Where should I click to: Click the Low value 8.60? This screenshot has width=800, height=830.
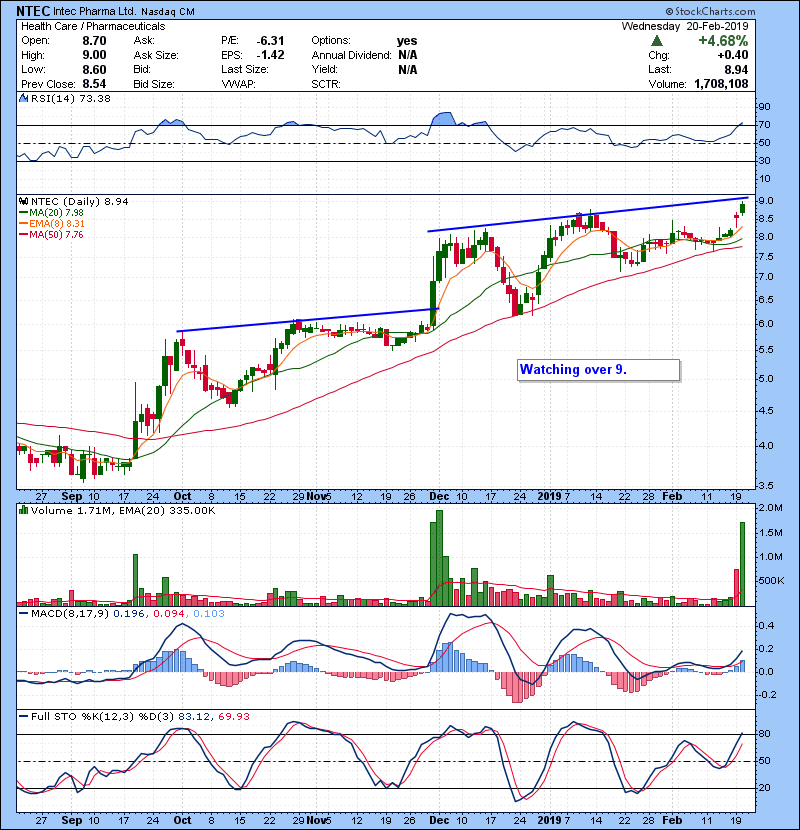coord(94,69)
